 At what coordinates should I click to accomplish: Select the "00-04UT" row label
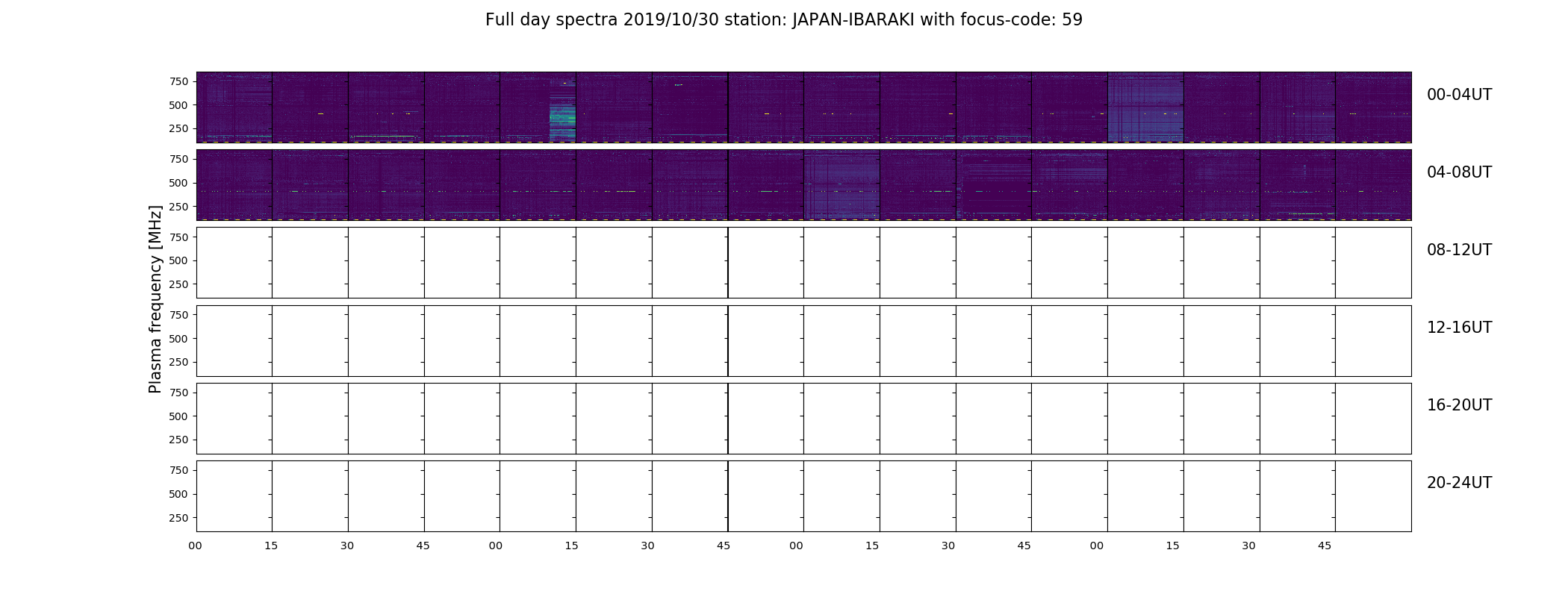(x=1459, y=95)
